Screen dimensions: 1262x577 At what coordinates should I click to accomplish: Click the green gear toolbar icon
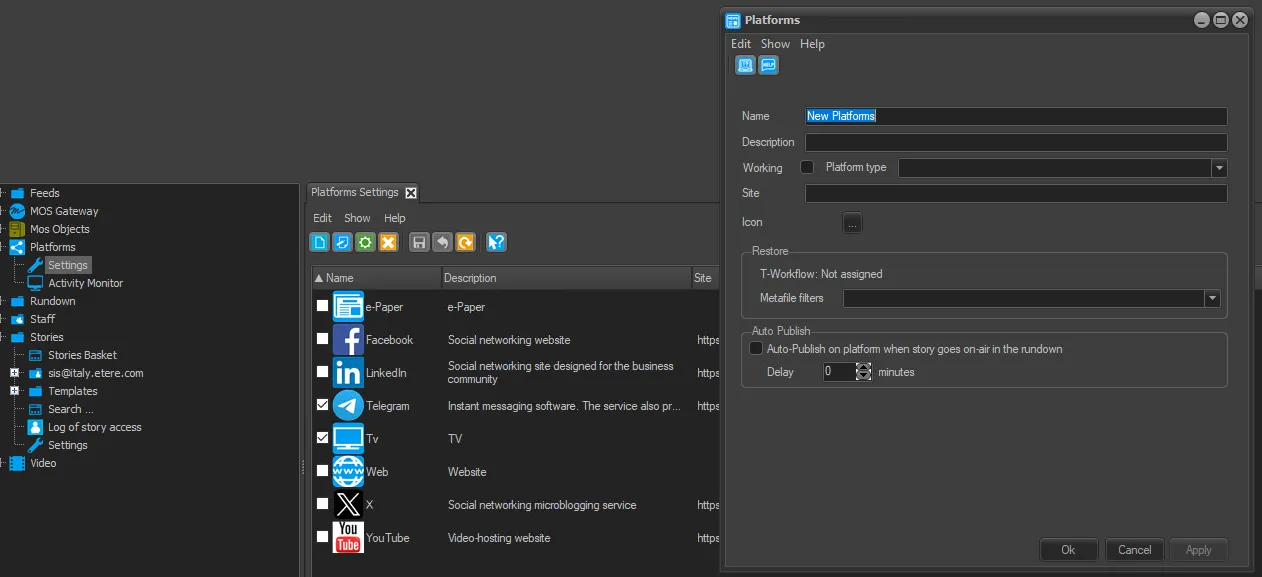tap(365, 242)
